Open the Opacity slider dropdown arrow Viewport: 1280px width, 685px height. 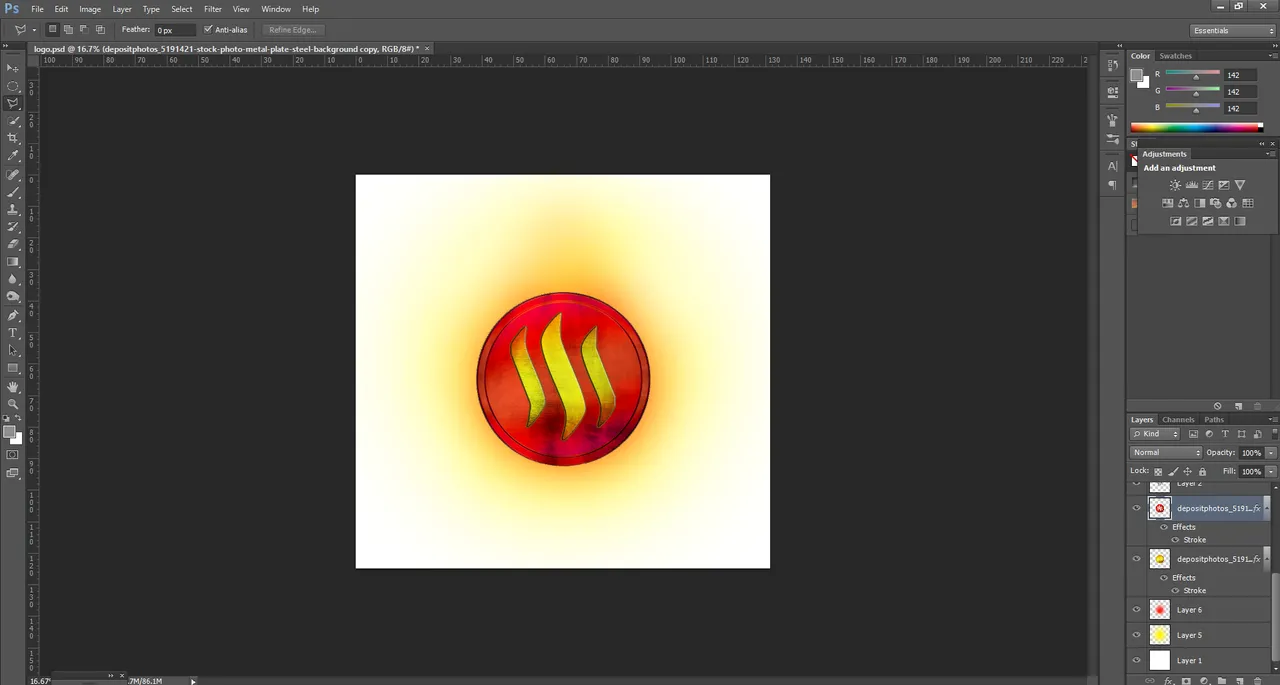pos(1271,453)
